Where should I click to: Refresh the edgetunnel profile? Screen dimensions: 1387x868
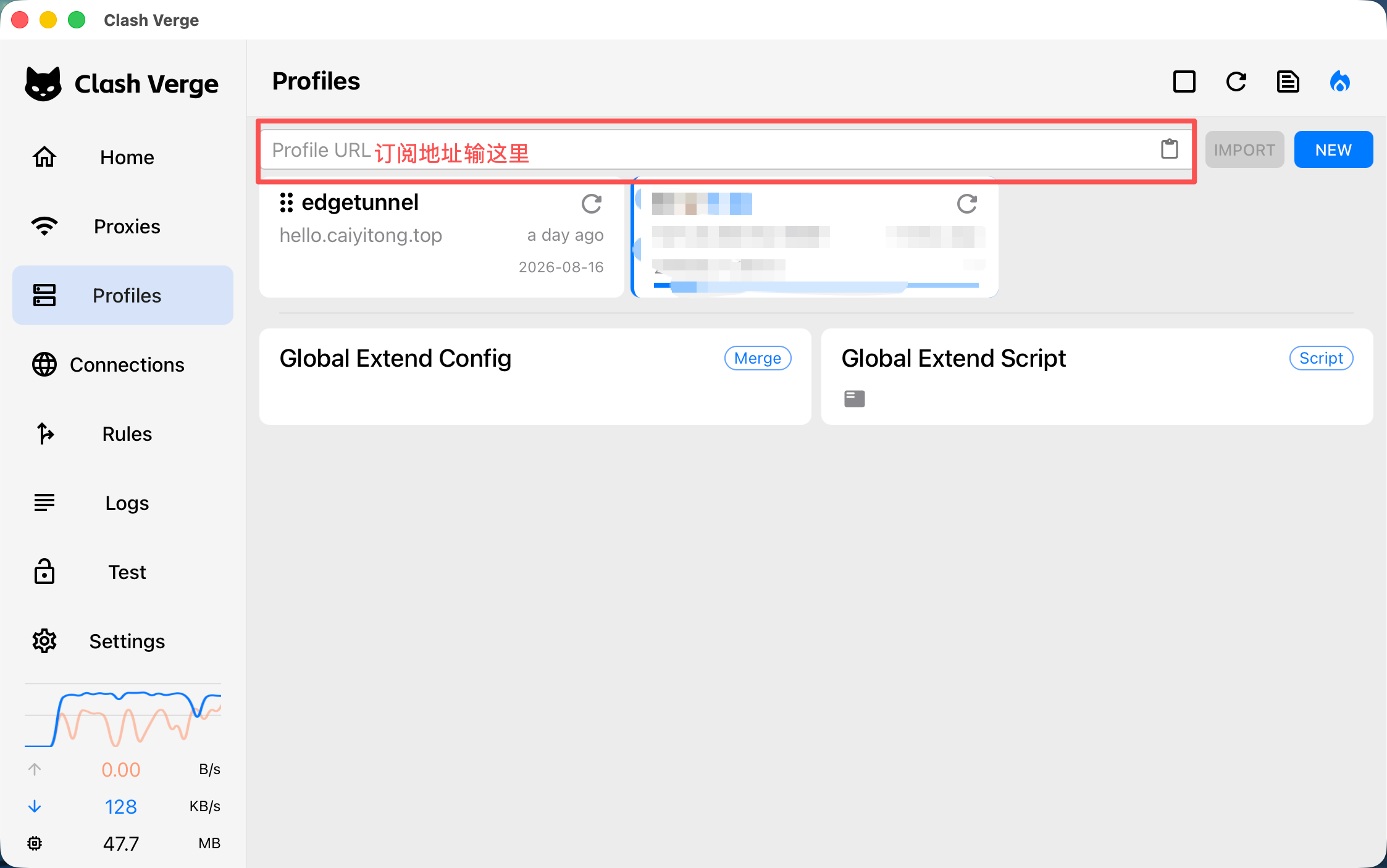[x=592, y=203]
